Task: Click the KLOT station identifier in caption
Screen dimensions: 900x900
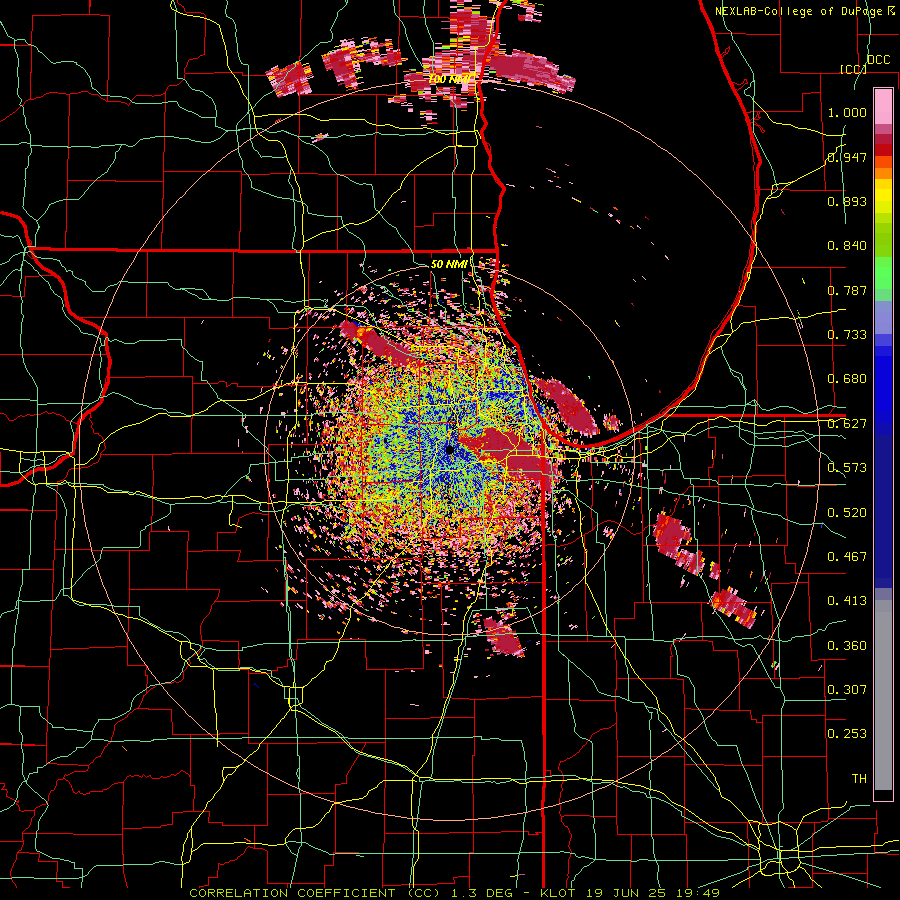Action: pos(558,893)
